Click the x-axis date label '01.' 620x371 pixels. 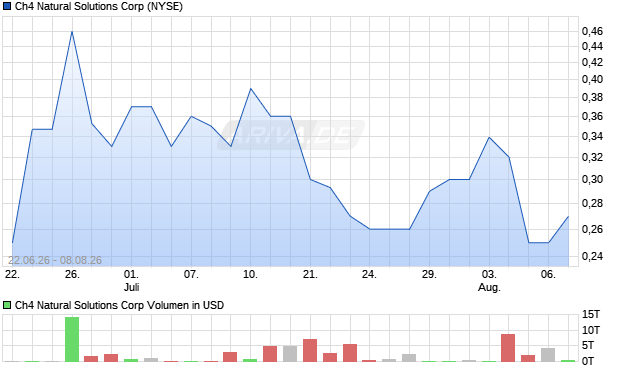pos(131,274)
